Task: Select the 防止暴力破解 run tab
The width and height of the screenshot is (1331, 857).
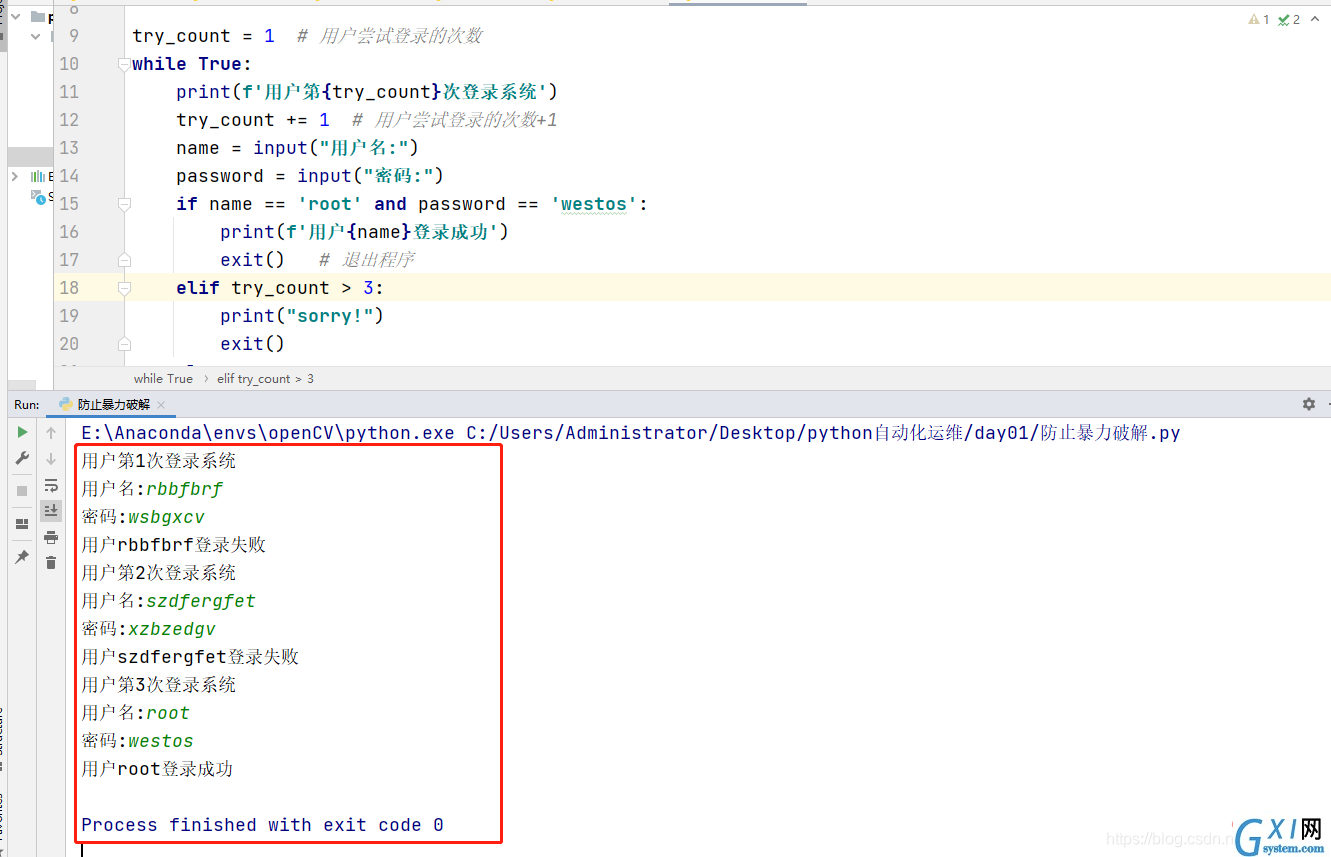Action: 111,405
